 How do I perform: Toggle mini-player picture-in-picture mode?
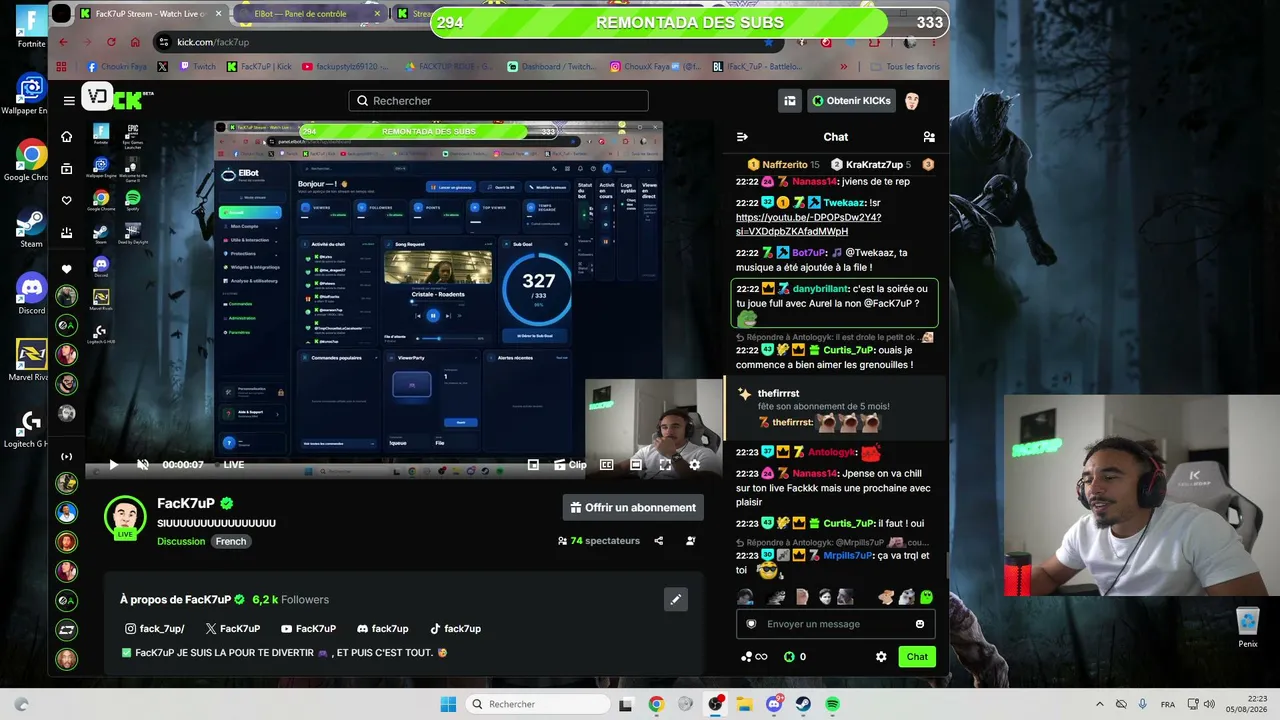(533, 464)
